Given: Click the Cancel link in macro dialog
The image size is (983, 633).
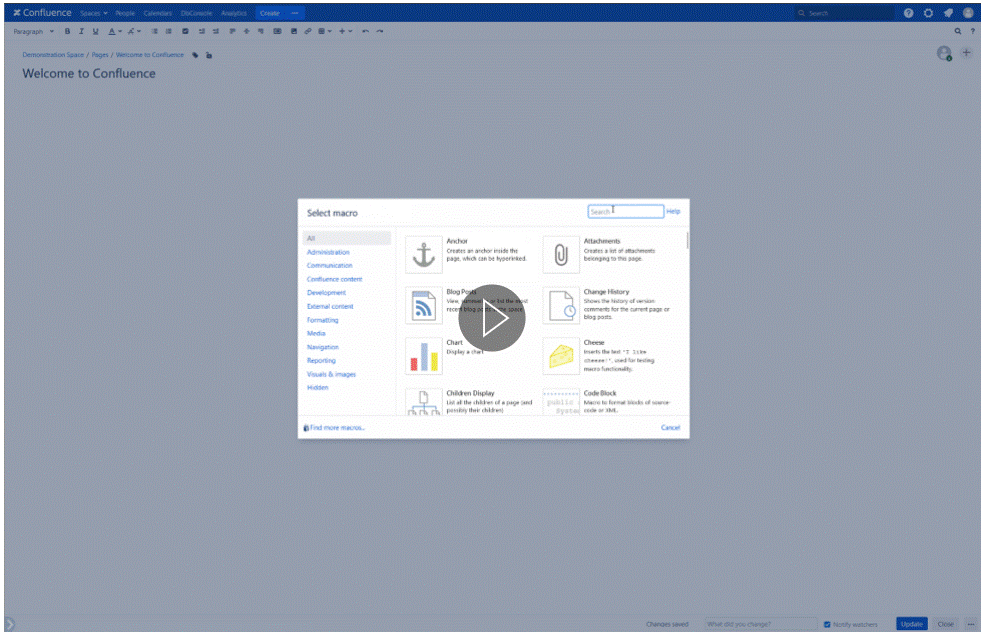Looking at the screenshot, I should coord(670,427).
